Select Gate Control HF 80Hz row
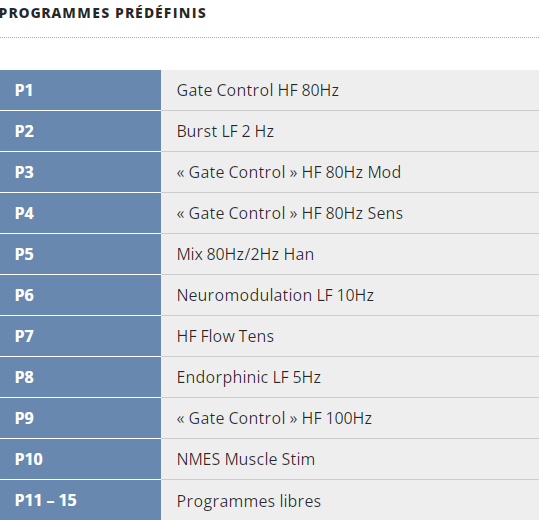 pos(350,90)
